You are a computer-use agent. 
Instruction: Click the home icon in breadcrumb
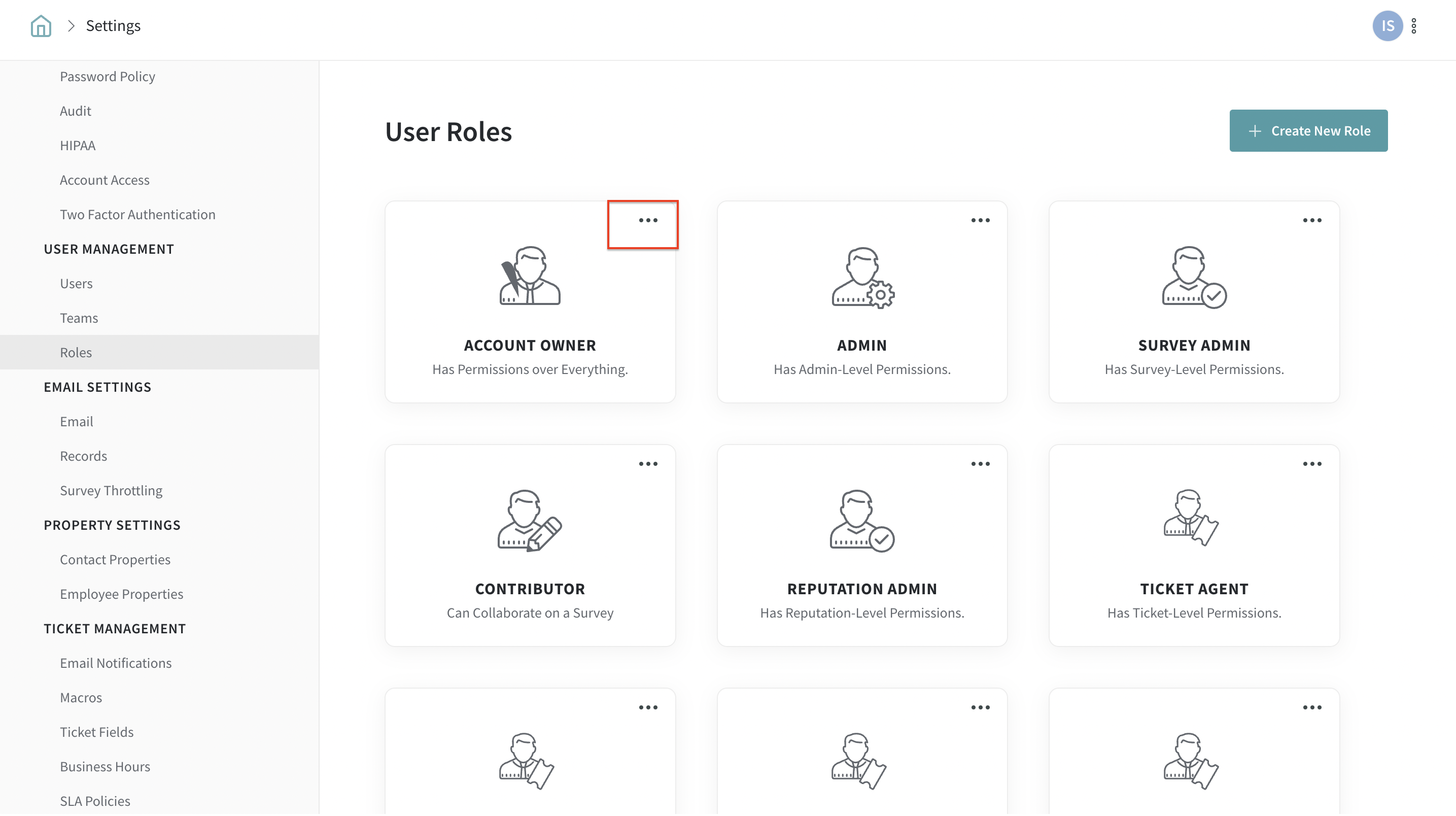pos(41,26)
